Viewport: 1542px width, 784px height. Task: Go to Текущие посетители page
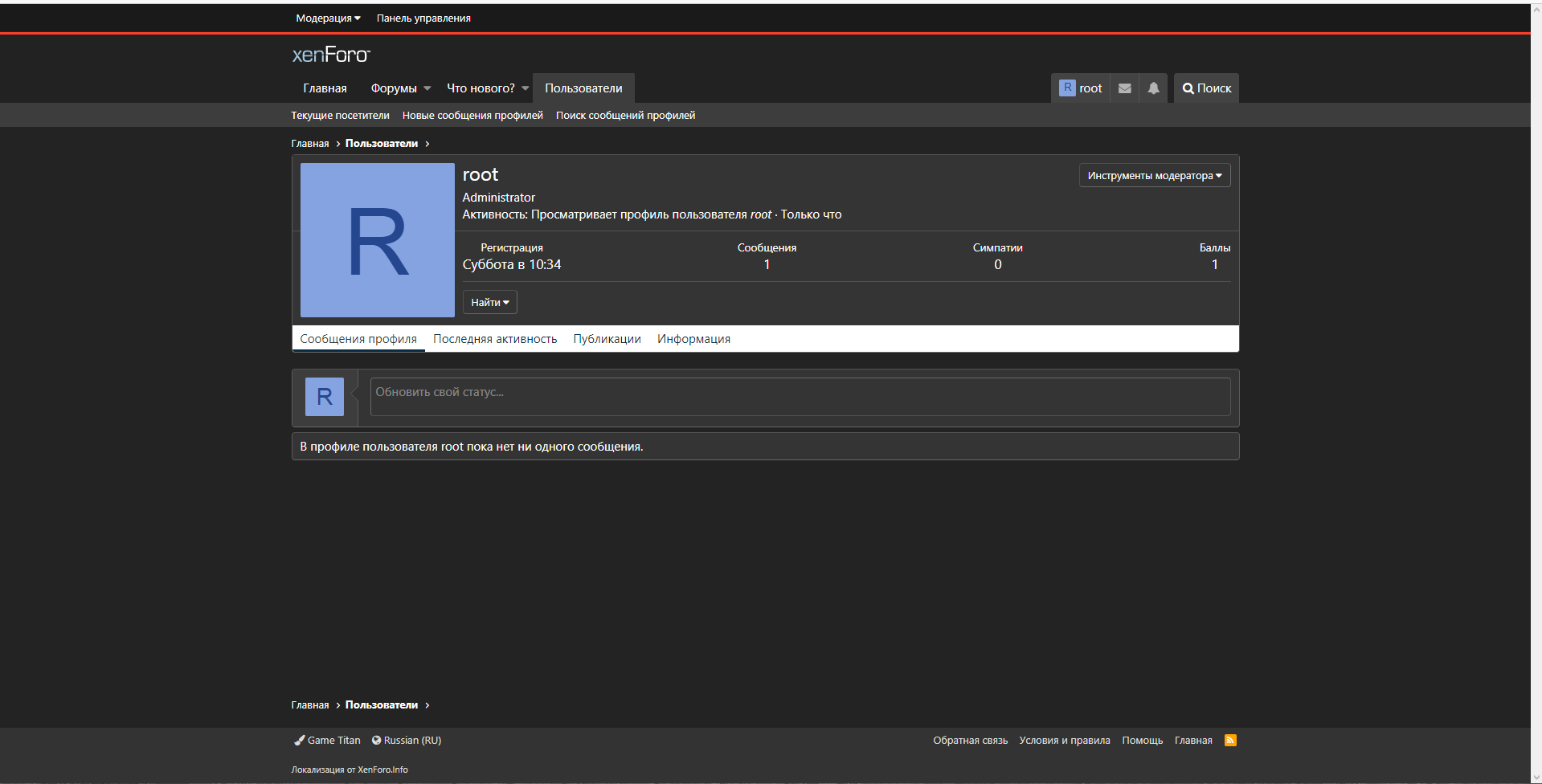tap(340, 116)
